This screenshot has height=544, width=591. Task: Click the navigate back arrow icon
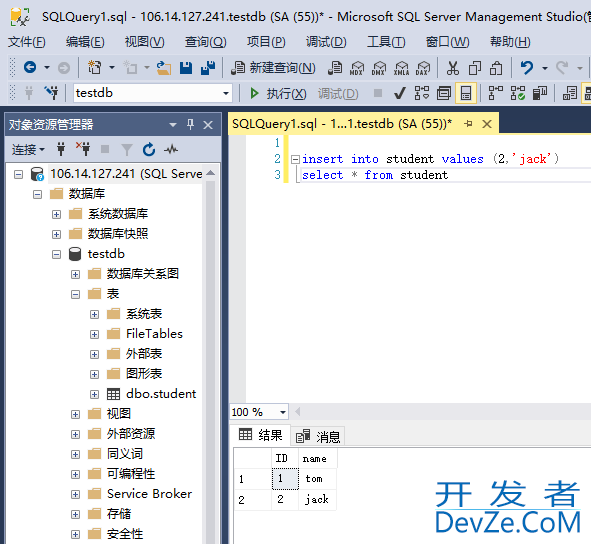(x=30, y=68)
